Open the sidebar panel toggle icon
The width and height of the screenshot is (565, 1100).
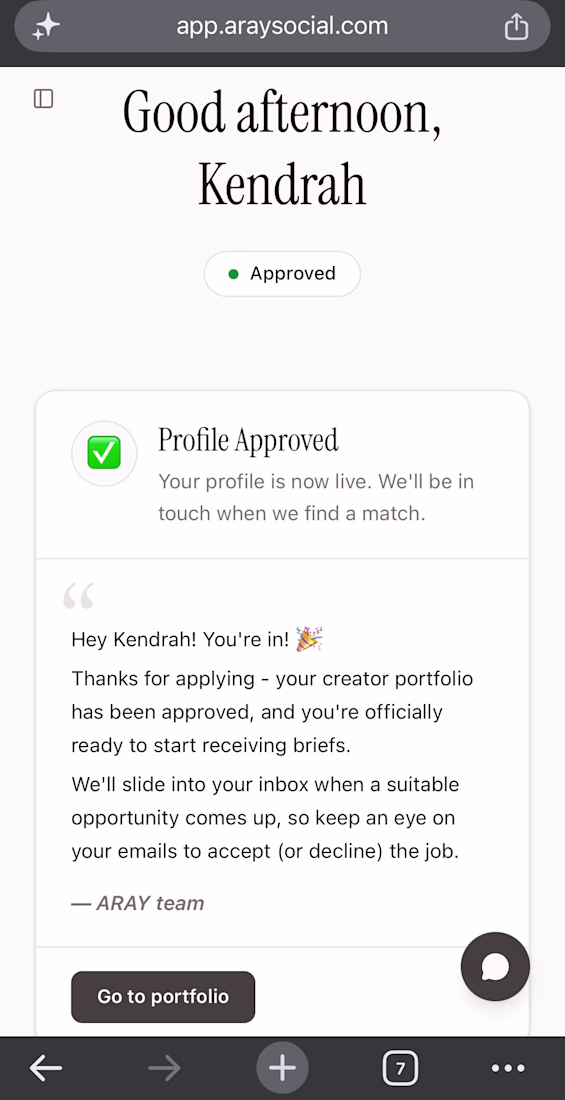[x=44, y=98]
